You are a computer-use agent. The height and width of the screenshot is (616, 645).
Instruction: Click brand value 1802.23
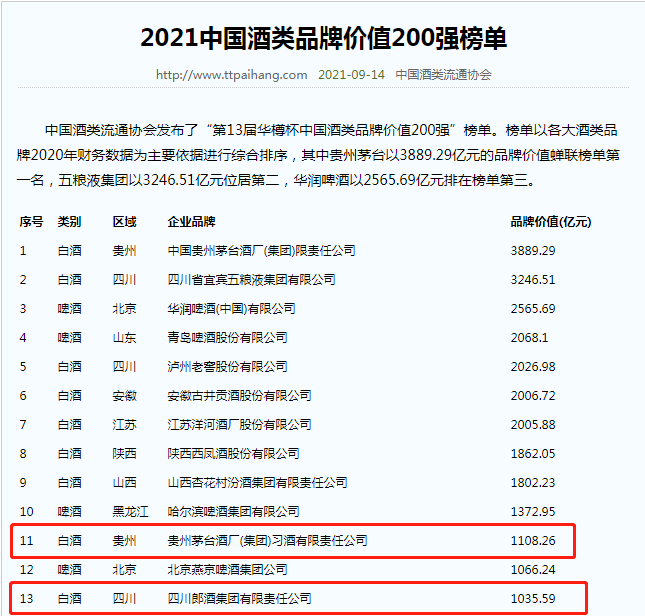pos(533,482)
